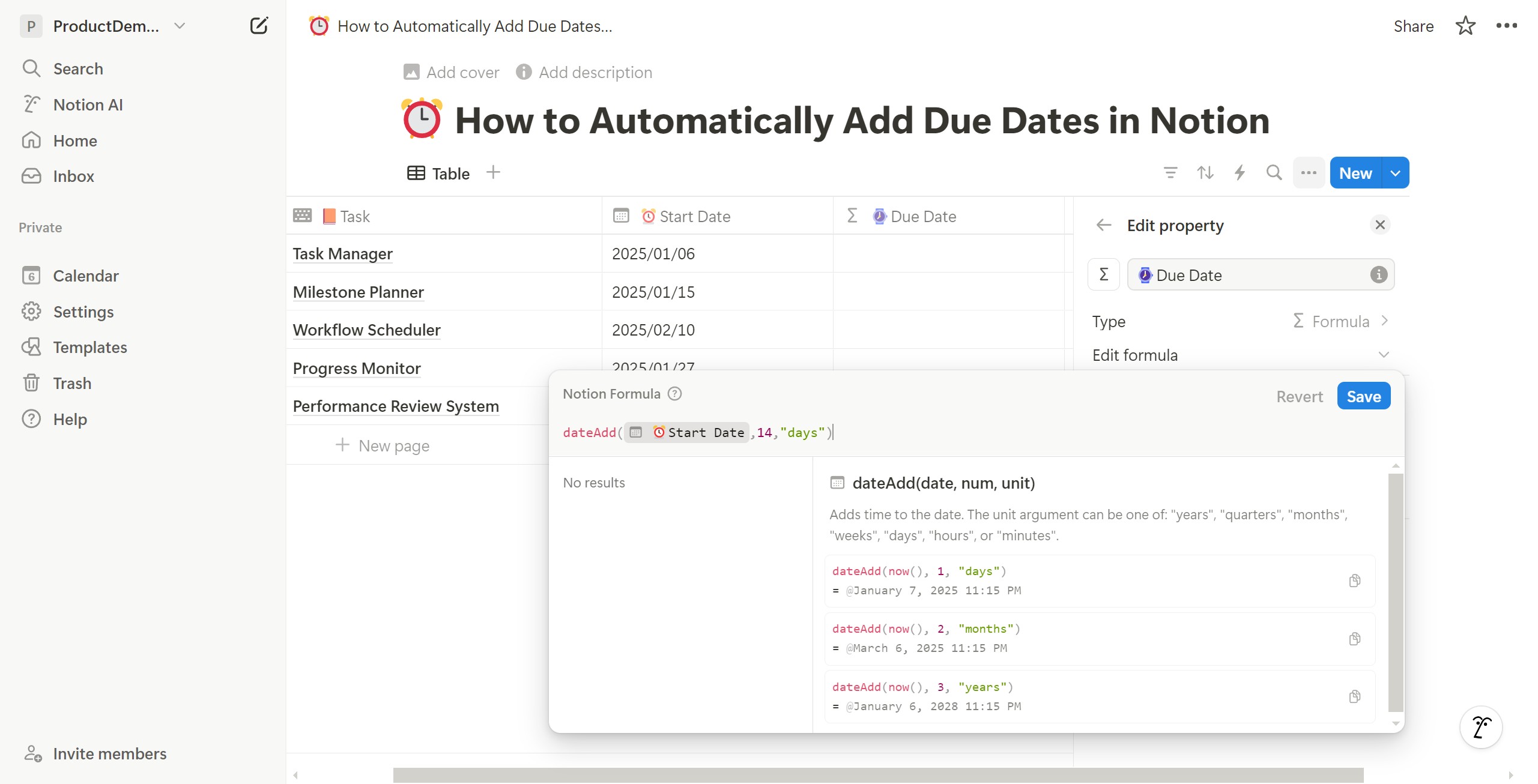This screenshot has height=784, width=1538.
Task: Open Search in the sidebar
Action: (78, 68)
